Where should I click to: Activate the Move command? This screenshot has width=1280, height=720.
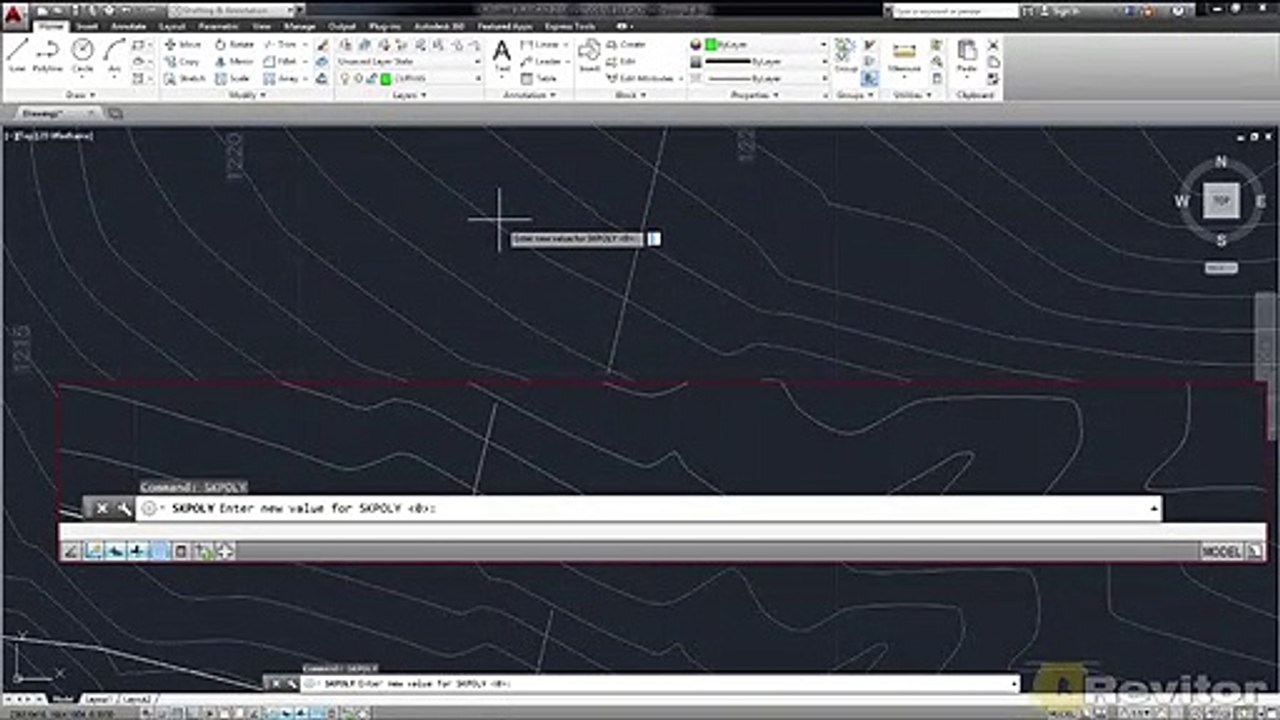[183, 45]
